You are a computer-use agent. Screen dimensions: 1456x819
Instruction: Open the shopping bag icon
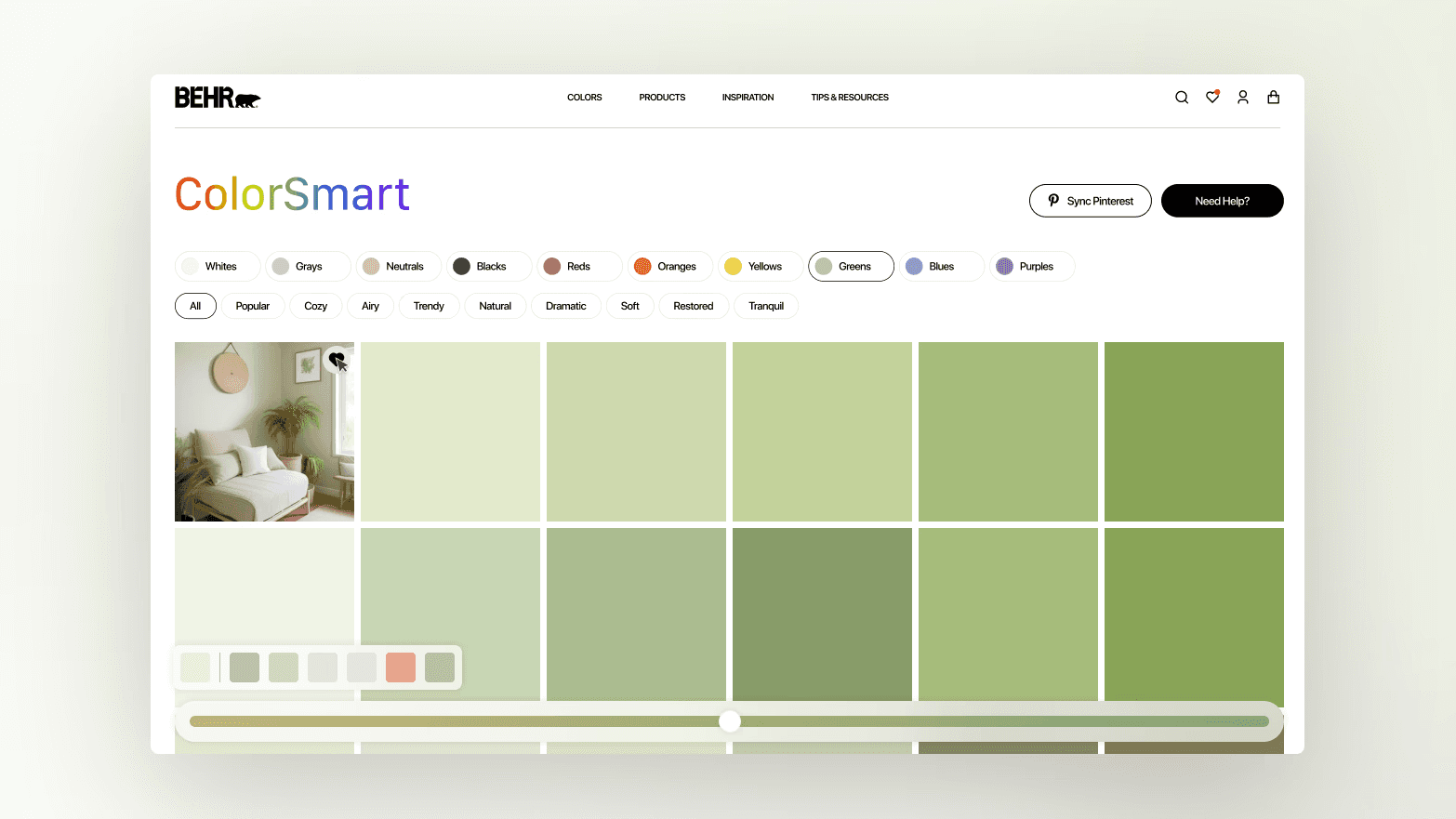pyautogui.click(x=1274, y=98)
